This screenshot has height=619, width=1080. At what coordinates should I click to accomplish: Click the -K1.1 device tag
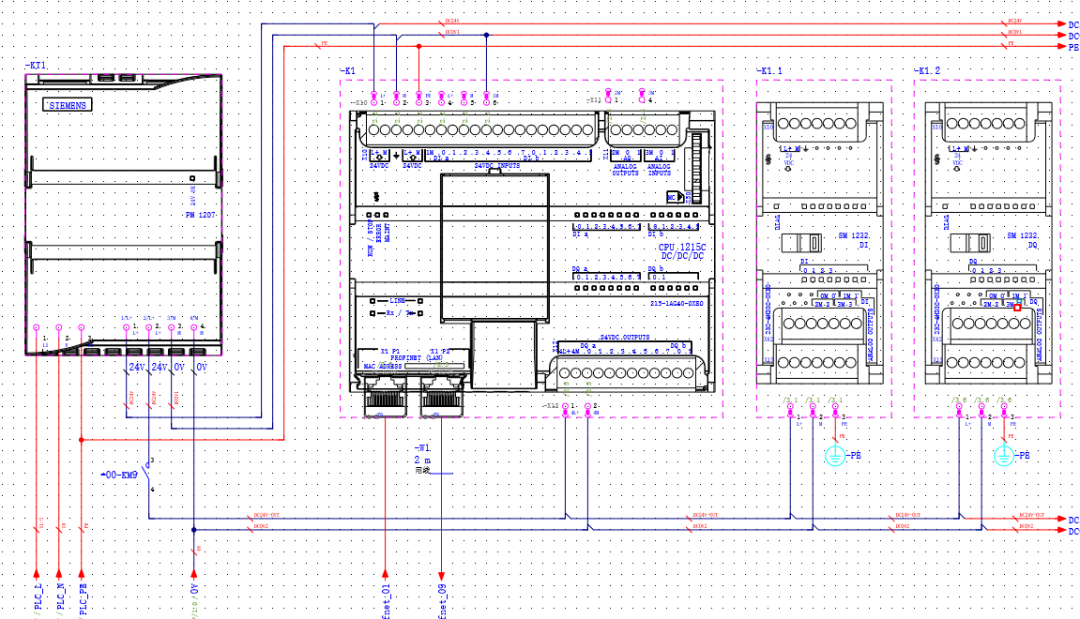(769, 70)
